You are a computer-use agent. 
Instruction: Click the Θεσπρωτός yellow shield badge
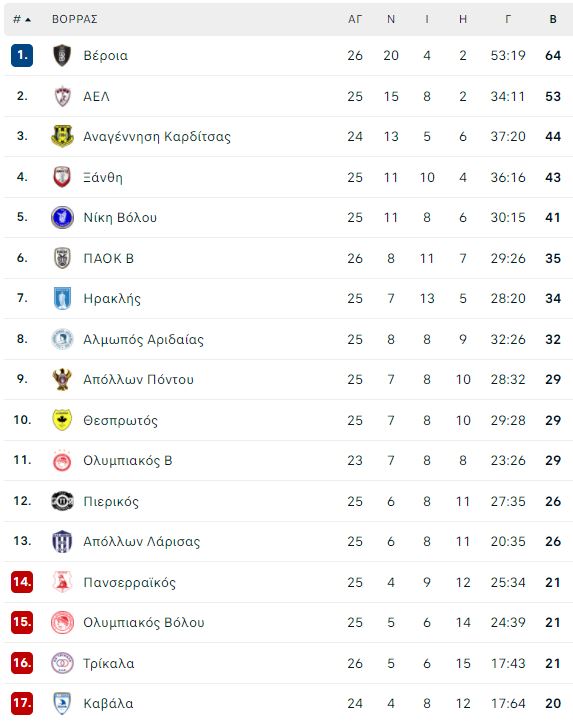point(62,420)
